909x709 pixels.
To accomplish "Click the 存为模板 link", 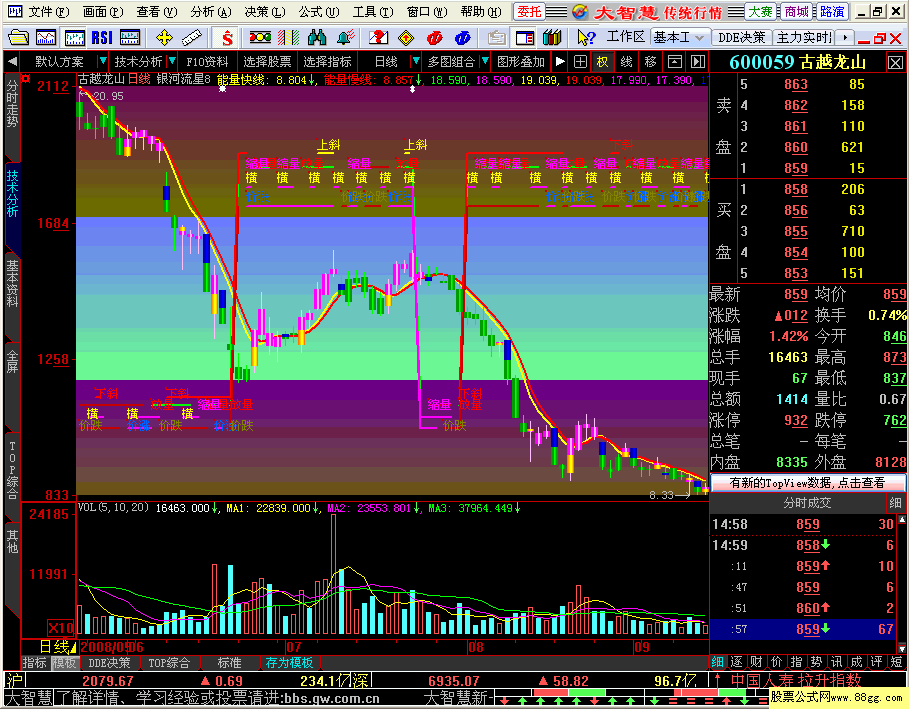I will (x=289, y=663).
